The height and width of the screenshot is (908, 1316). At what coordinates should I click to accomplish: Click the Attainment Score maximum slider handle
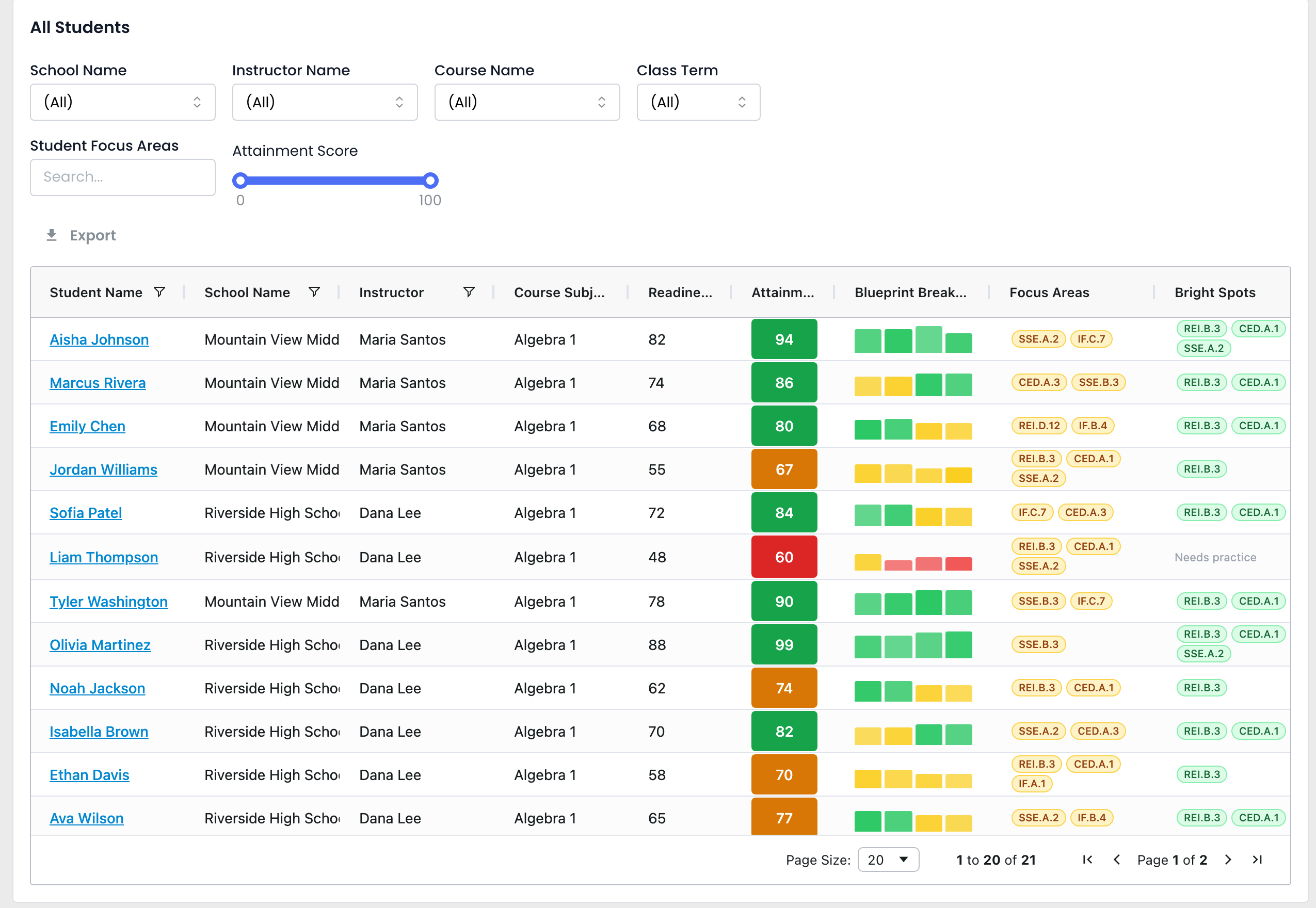click(x=431, y=181)
